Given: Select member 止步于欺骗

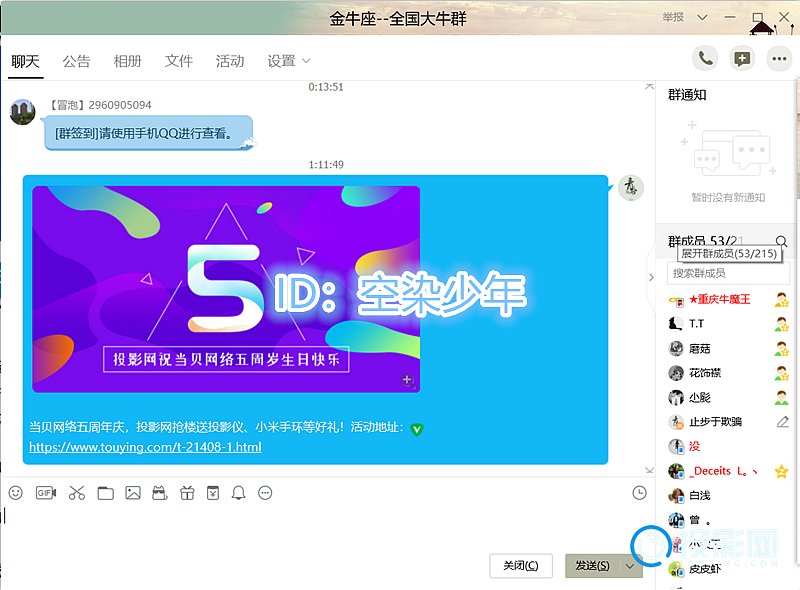Looking at the screenshot, I should point(715,422).
